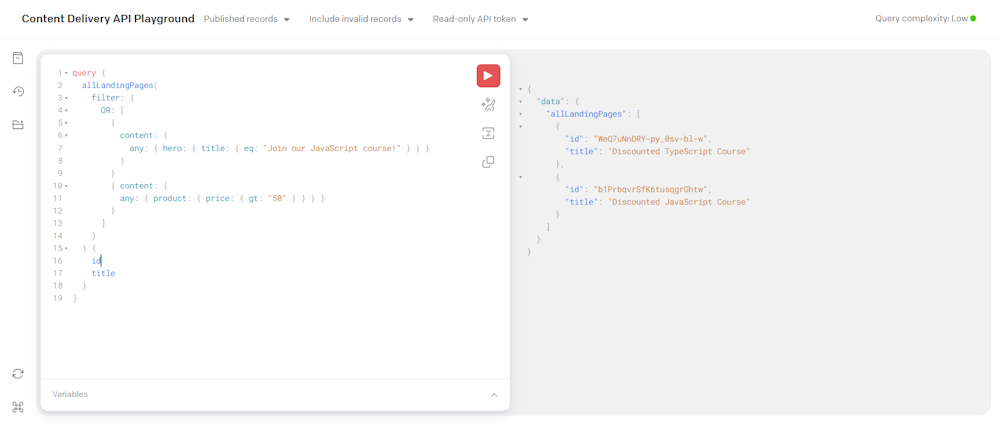1000x424 pixels.
Task: Collapse the "data" object in the response
Action: [x=521, y=102]
